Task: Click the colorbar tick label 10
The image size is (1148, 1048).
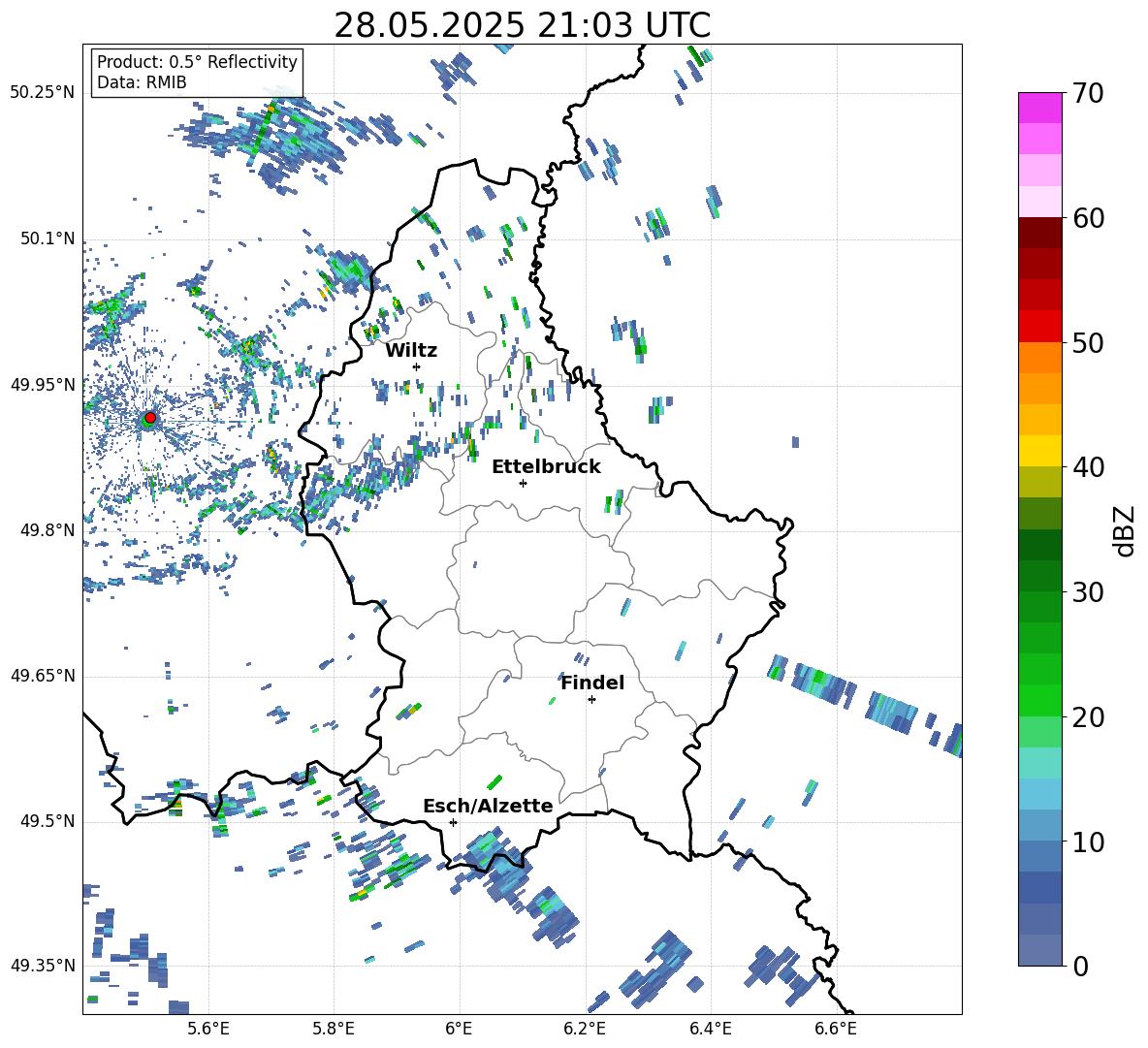Action: pos(1088,842)
